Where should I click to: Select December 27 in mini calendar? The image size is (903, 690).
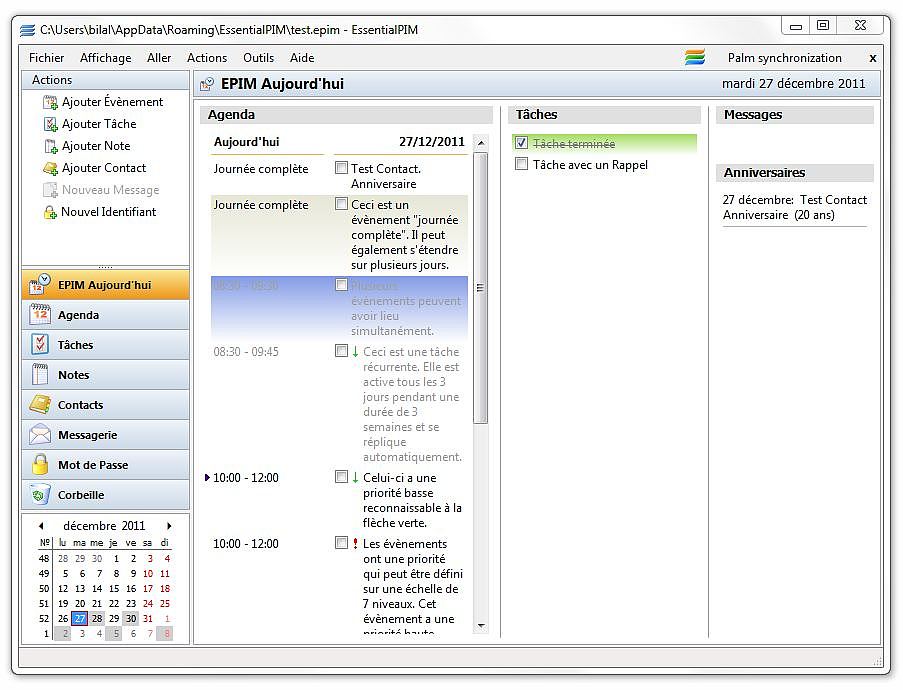[79, 619]
